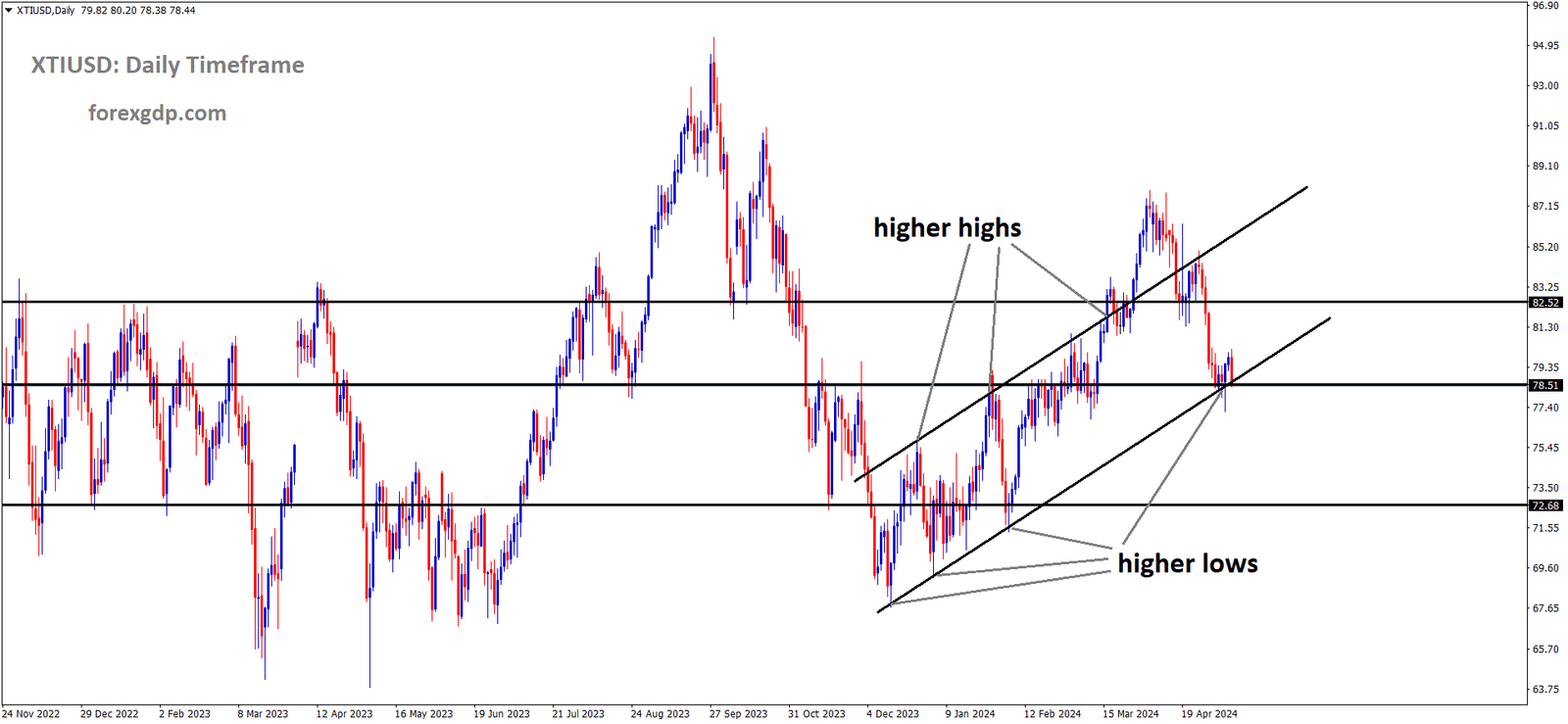1568x724 pixels.
Task: Click the 96.90 price scale value
Action: tap(1545, 6)
